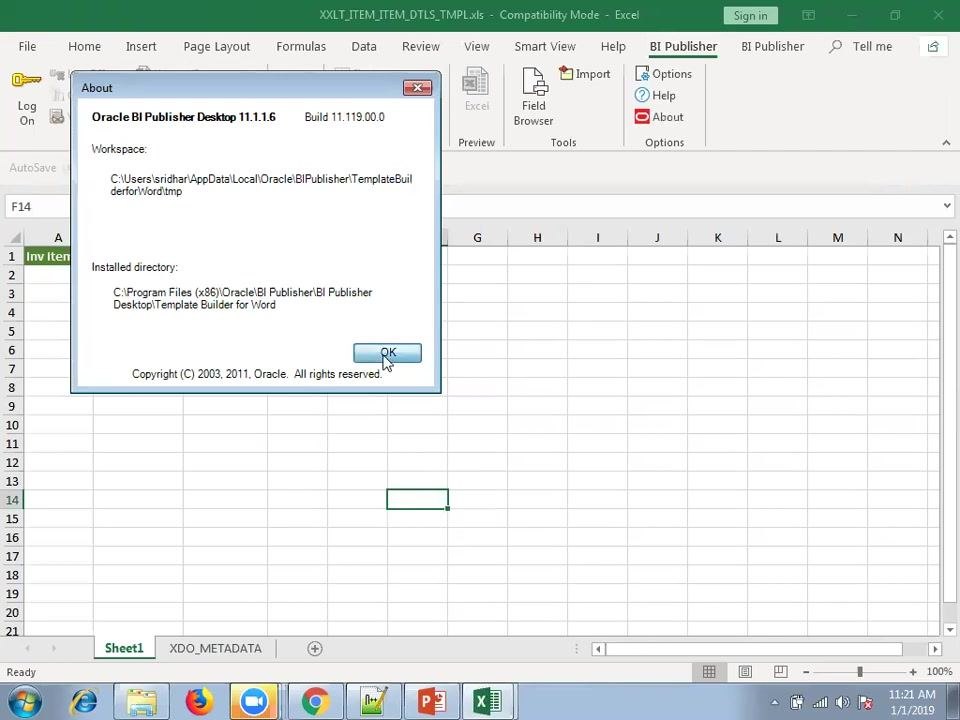Viewport: 960px width, 720px height.
Task: Click 'Installed directory:' label in dialog
Action: [x=135, y=267]
